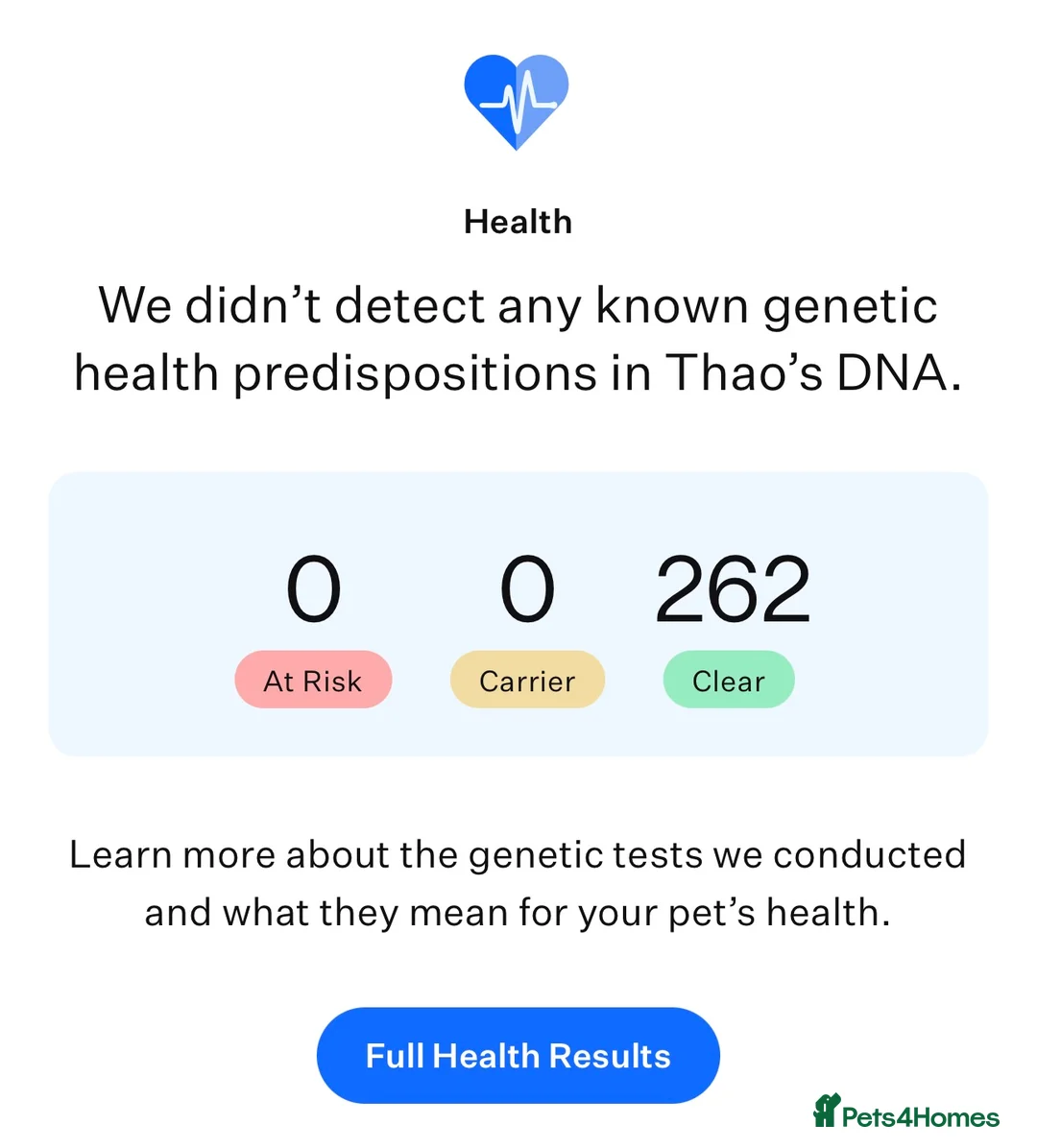Select the green Clear badge
Viewport: 1037px width, 1148px height.
[x=729, y=681]
